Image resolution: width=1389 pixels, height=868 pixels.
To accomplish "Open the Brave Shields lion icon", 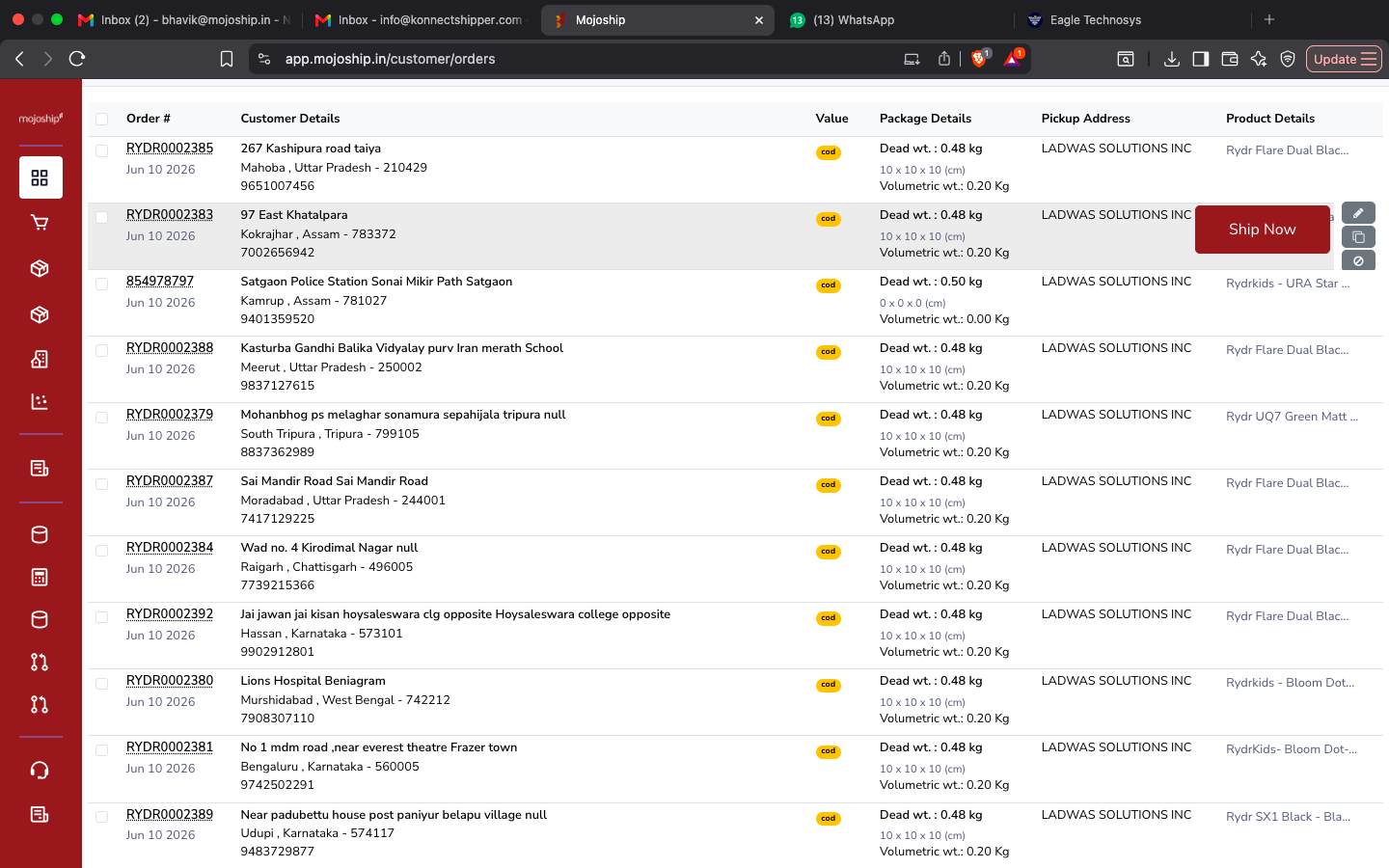I will [979, 59].
